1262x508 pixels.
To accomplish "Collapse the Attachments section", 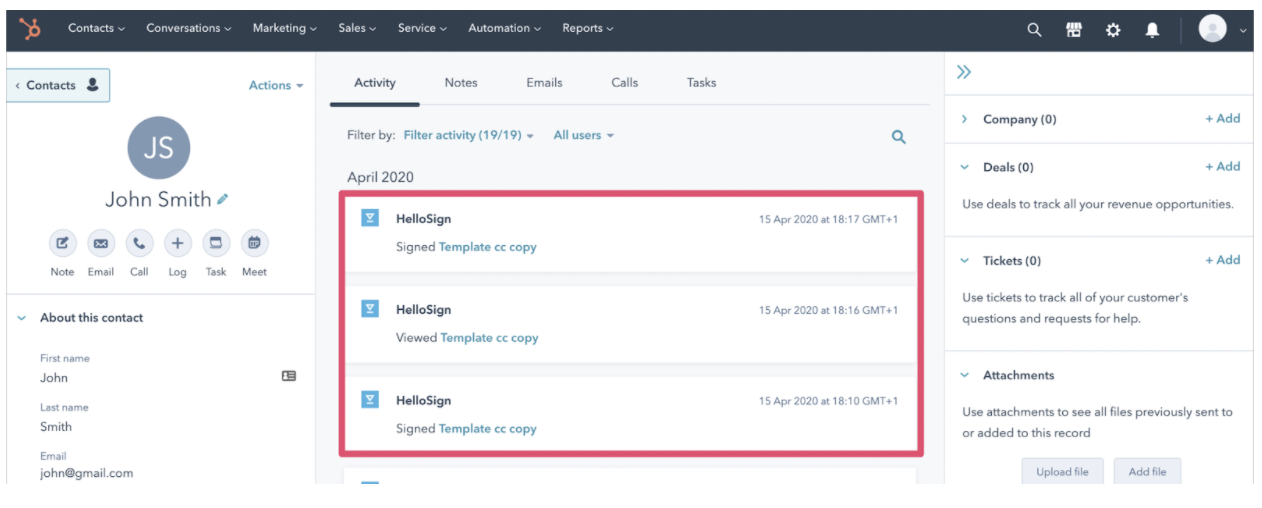I will [x=964, y=376].
